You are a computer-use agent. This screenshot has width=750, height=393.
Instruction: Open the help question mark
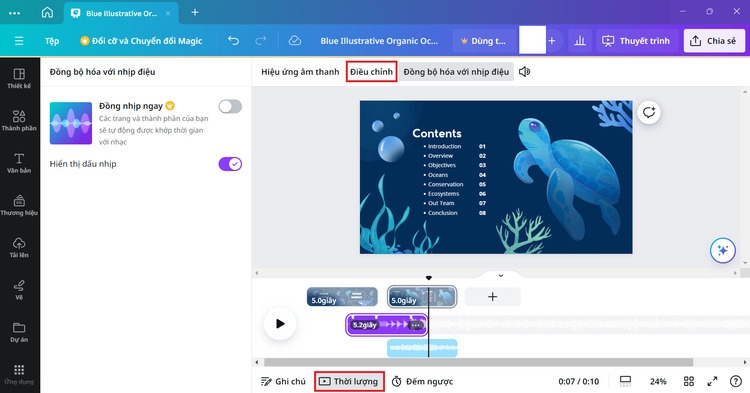tap(736, 381)
